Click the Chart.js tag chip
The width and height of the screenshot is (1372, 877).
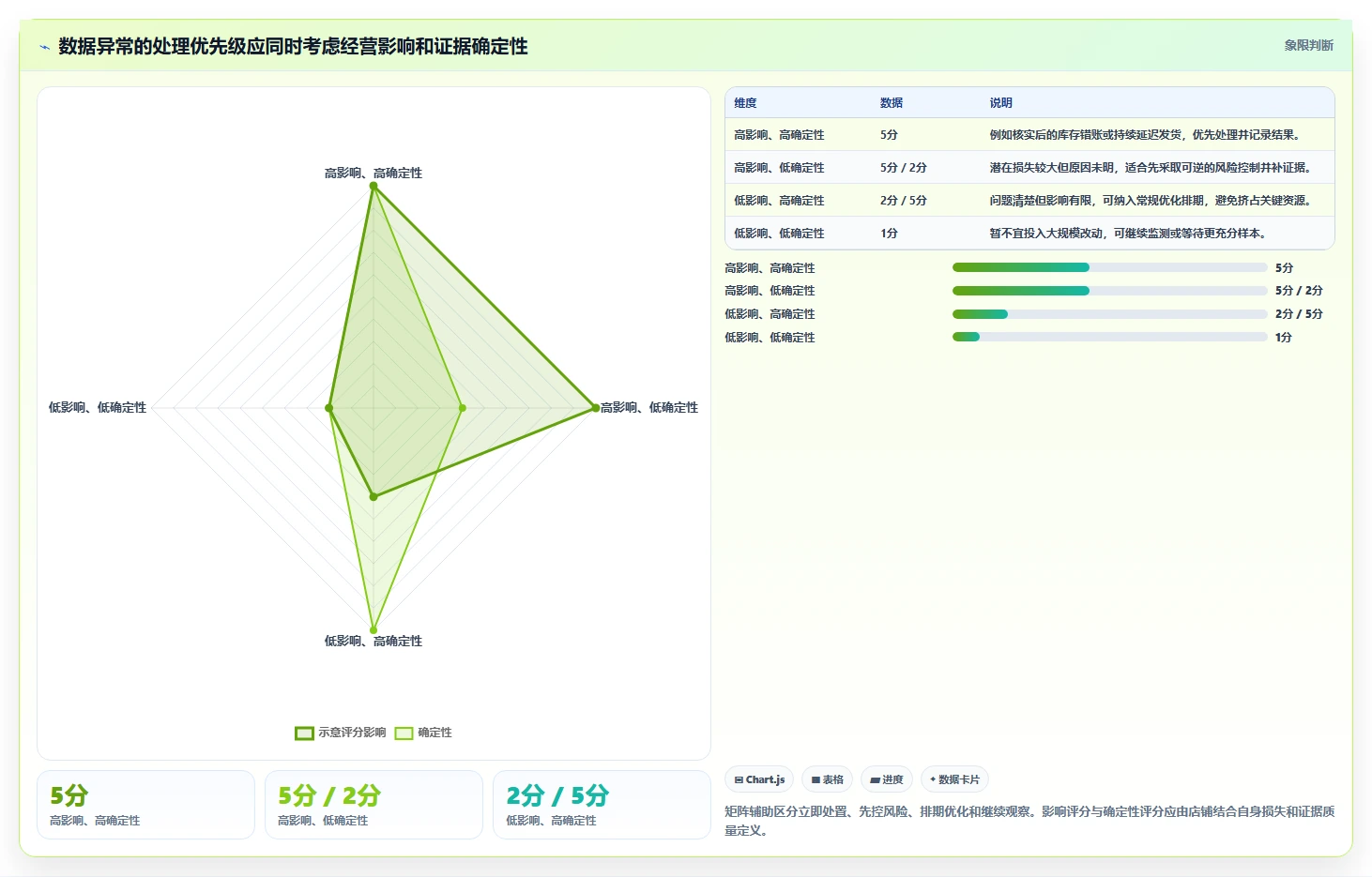[x=759, y=779]
